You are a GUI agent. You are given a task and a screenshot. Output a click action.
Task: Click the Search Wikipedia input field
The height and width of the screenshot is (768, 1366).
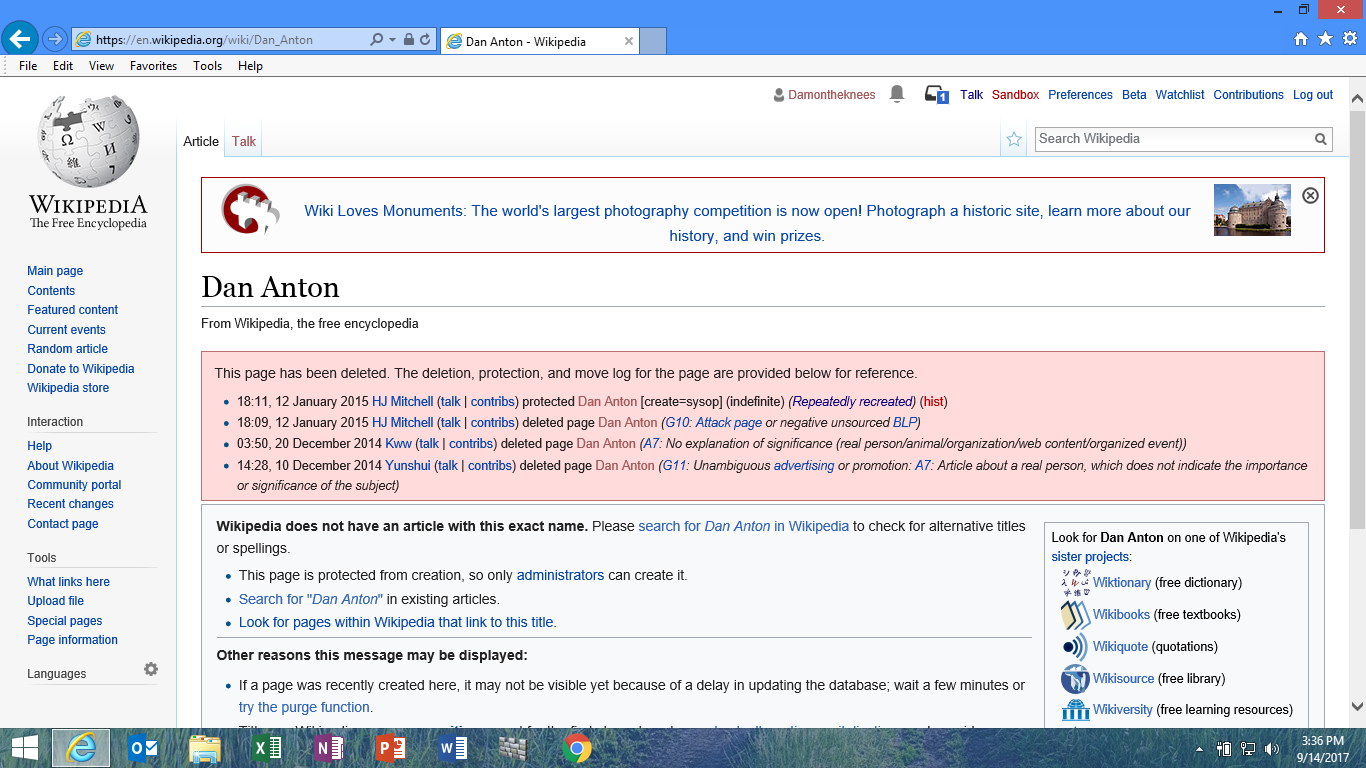click(1174, 139)
